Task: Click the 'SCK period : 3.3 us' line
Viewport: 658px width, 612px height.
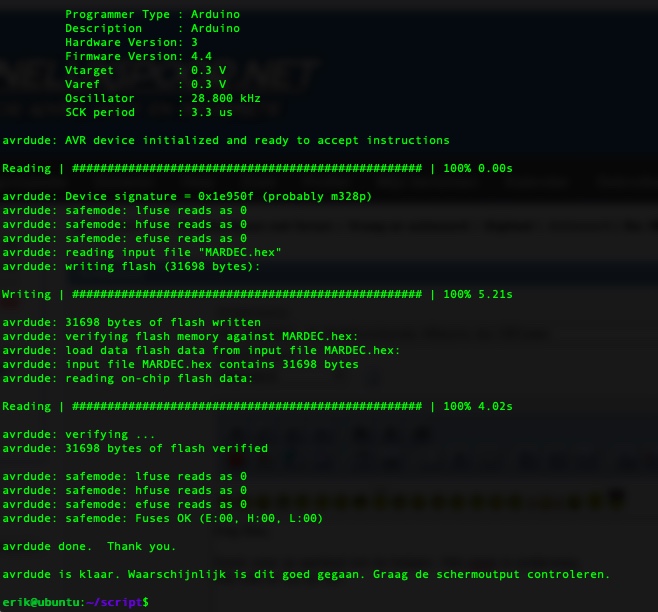Action: pyautogui.click(x=149, y=112)
